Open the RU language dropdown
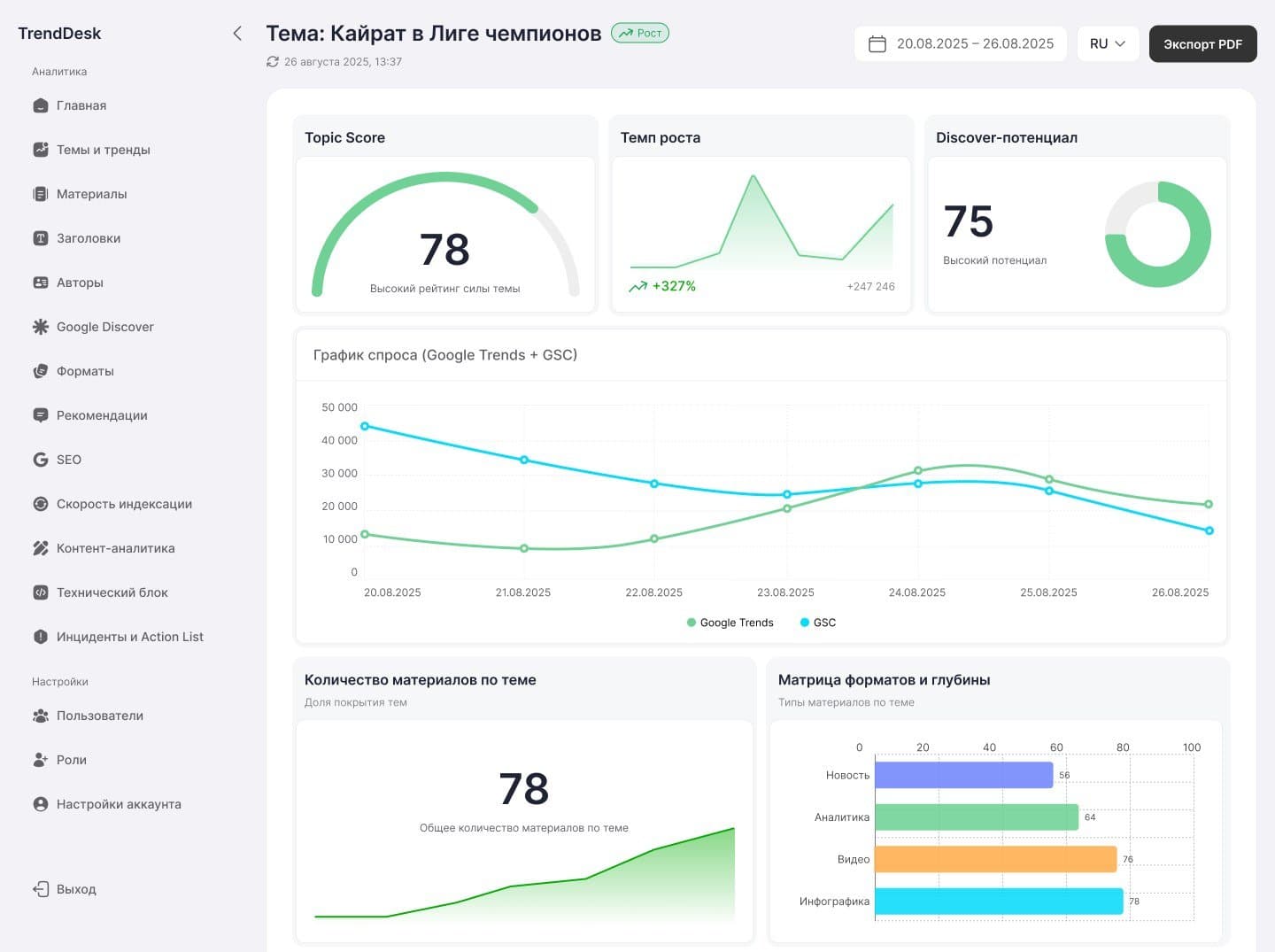 pos(1108,43)
